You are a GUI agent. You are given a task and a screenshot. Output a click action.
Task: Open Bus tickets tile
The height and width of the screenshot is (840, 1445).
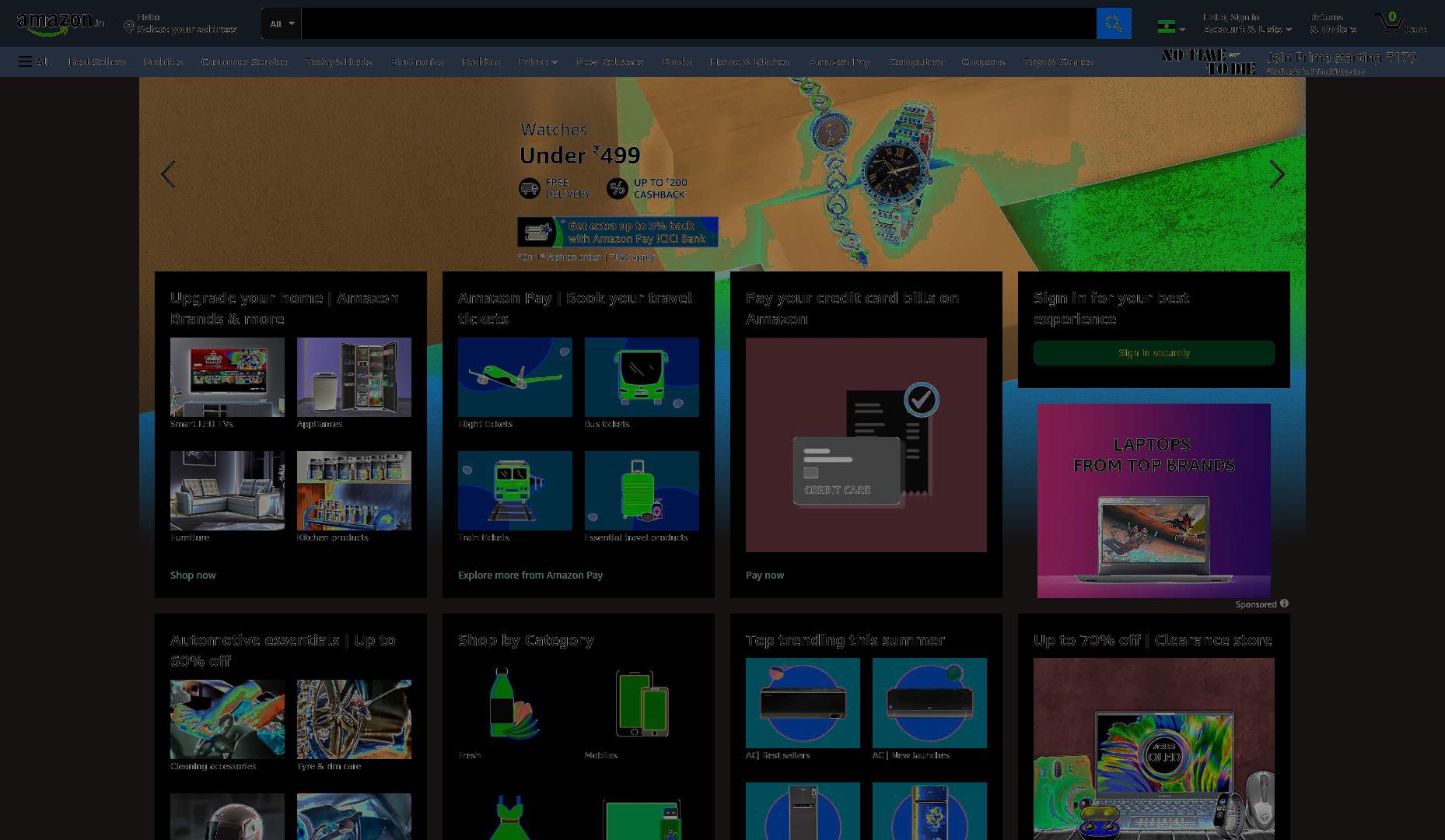click(642, 377)
